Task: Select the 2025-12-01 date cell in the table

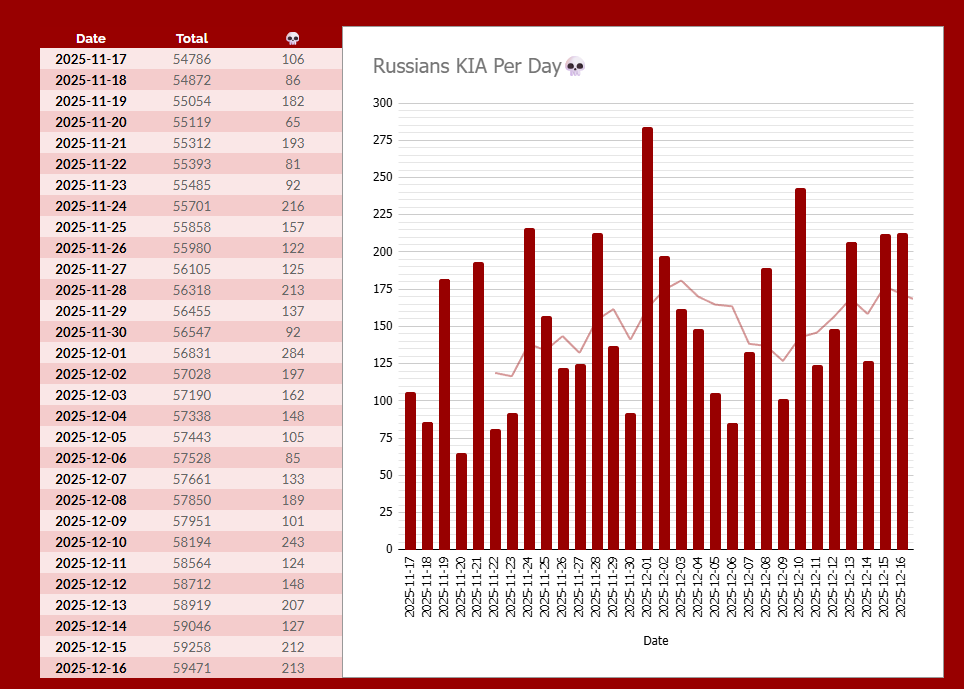Action: (91, 353)
